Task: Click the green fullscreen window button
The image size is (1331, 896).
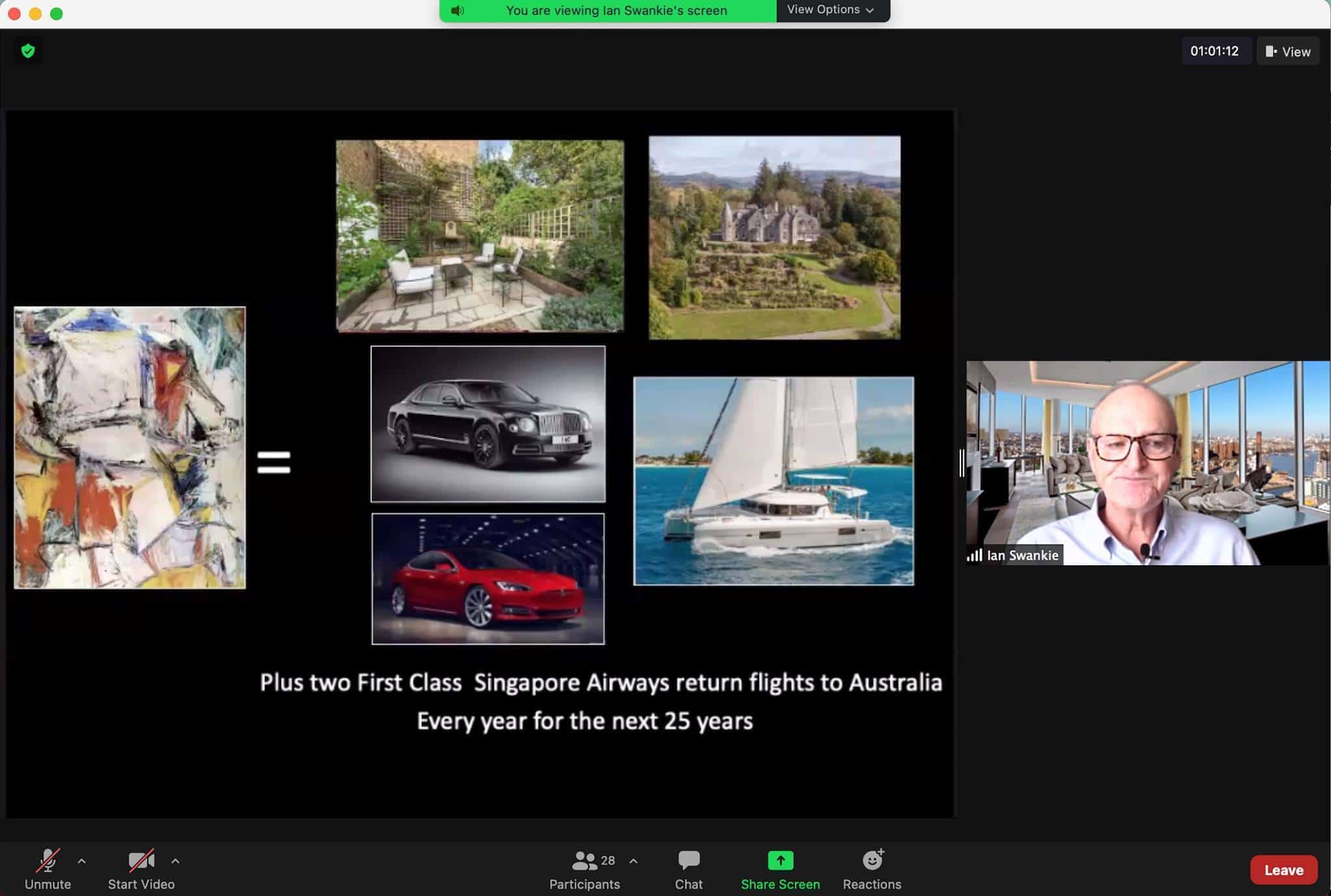Action: click(x=57, y=14)
